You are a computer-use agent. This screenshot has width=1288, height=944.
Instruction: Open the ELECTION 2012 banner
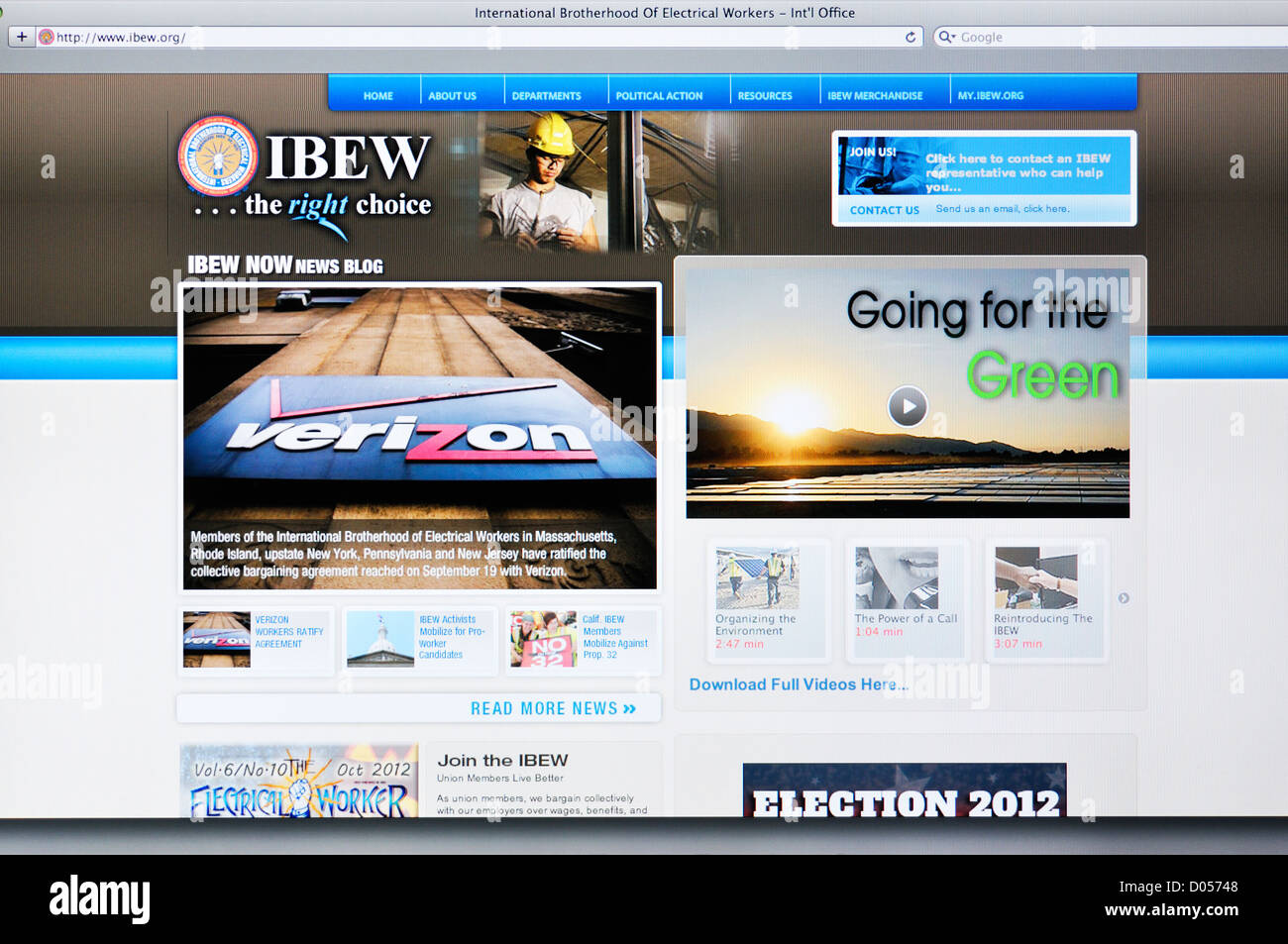pyautogui.click(x=905, y=790)
